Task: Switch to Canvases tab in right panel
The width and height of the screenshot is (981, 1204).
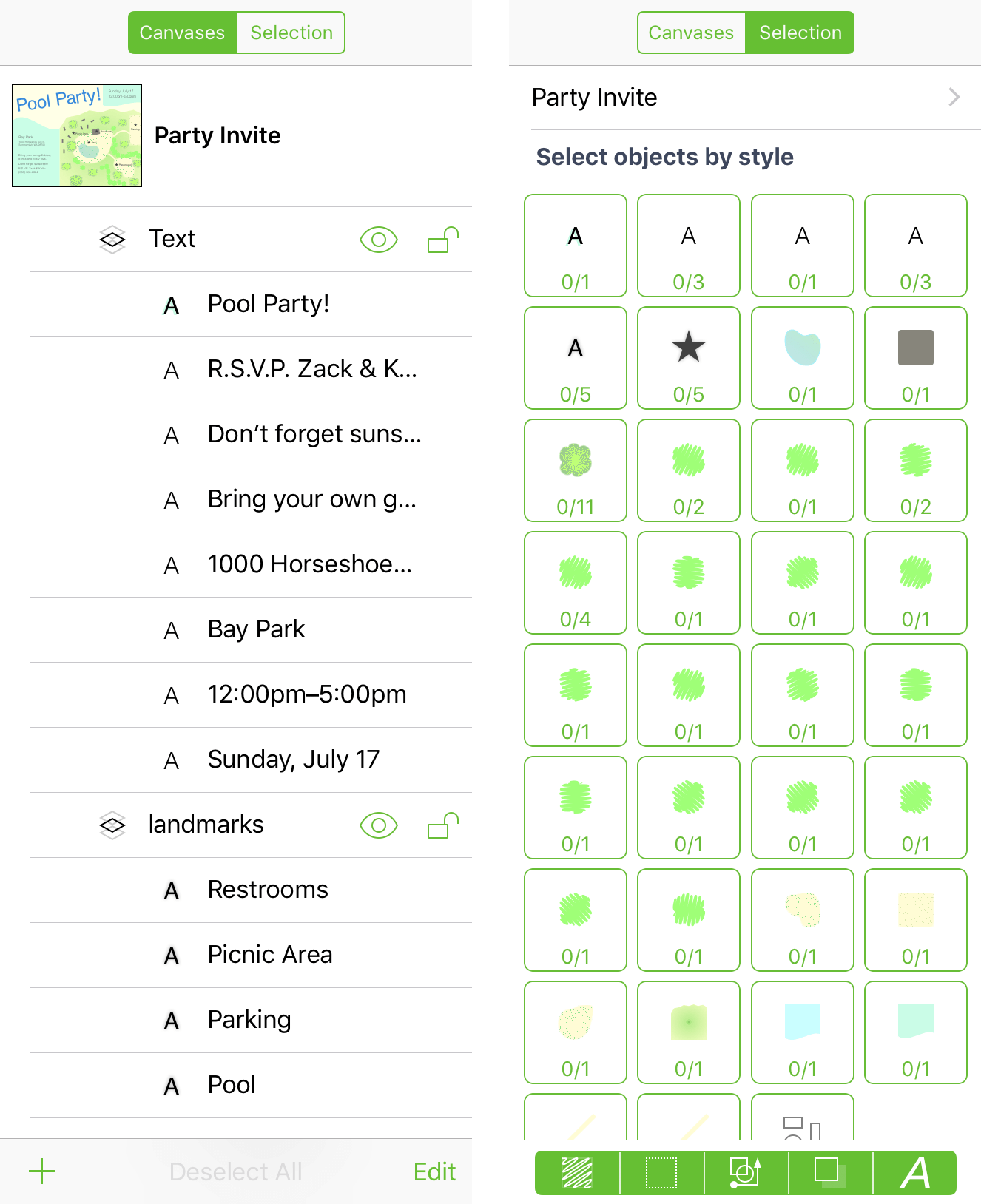Action: [x=691, y=33]
